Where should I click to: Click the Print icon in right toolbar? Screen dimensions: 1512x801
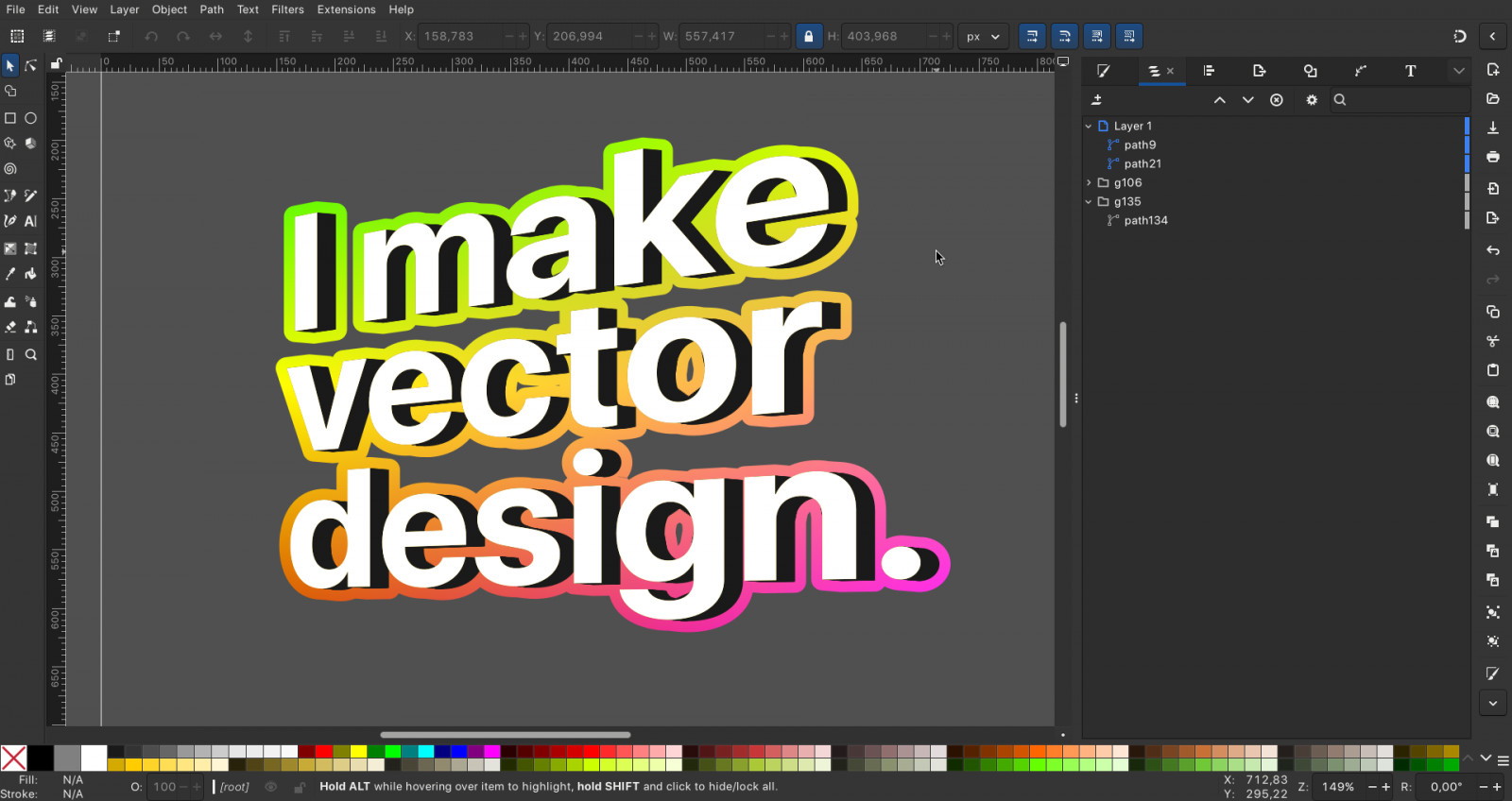1493,157
